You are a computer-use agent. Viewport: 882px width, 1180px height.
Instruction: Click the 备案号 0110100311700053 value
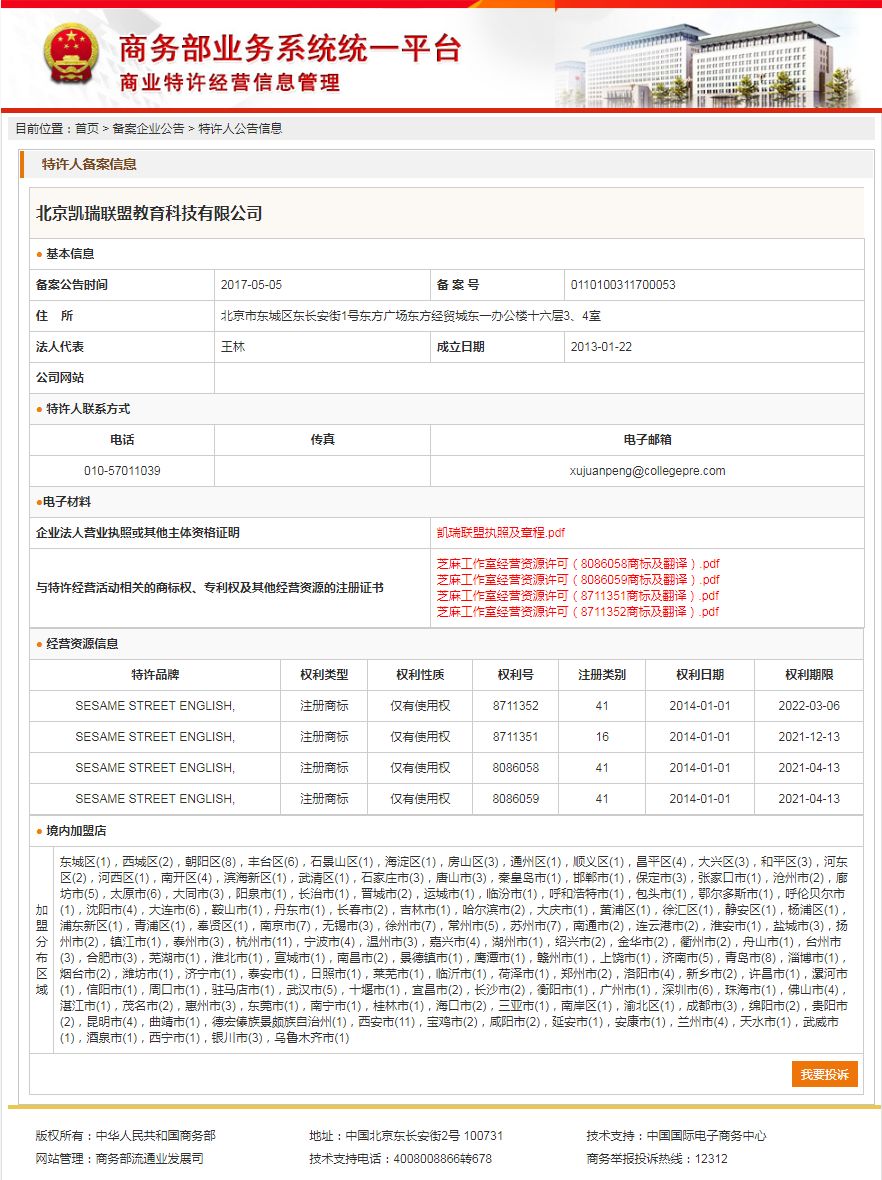coord(623,285)
